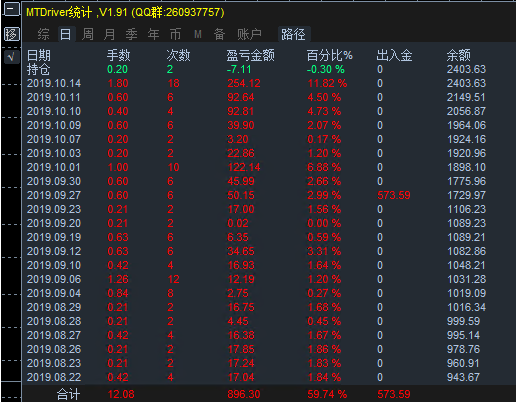Open the 周 weekly tab
The height and width of the screenshot is (402, 516).
pos(88,34)
